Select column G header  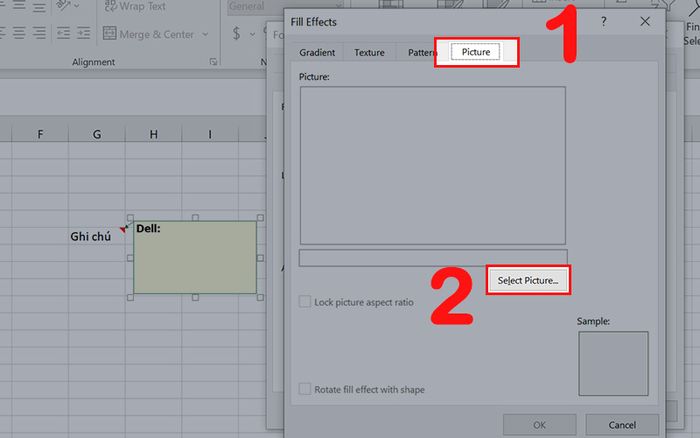point(97,134)
